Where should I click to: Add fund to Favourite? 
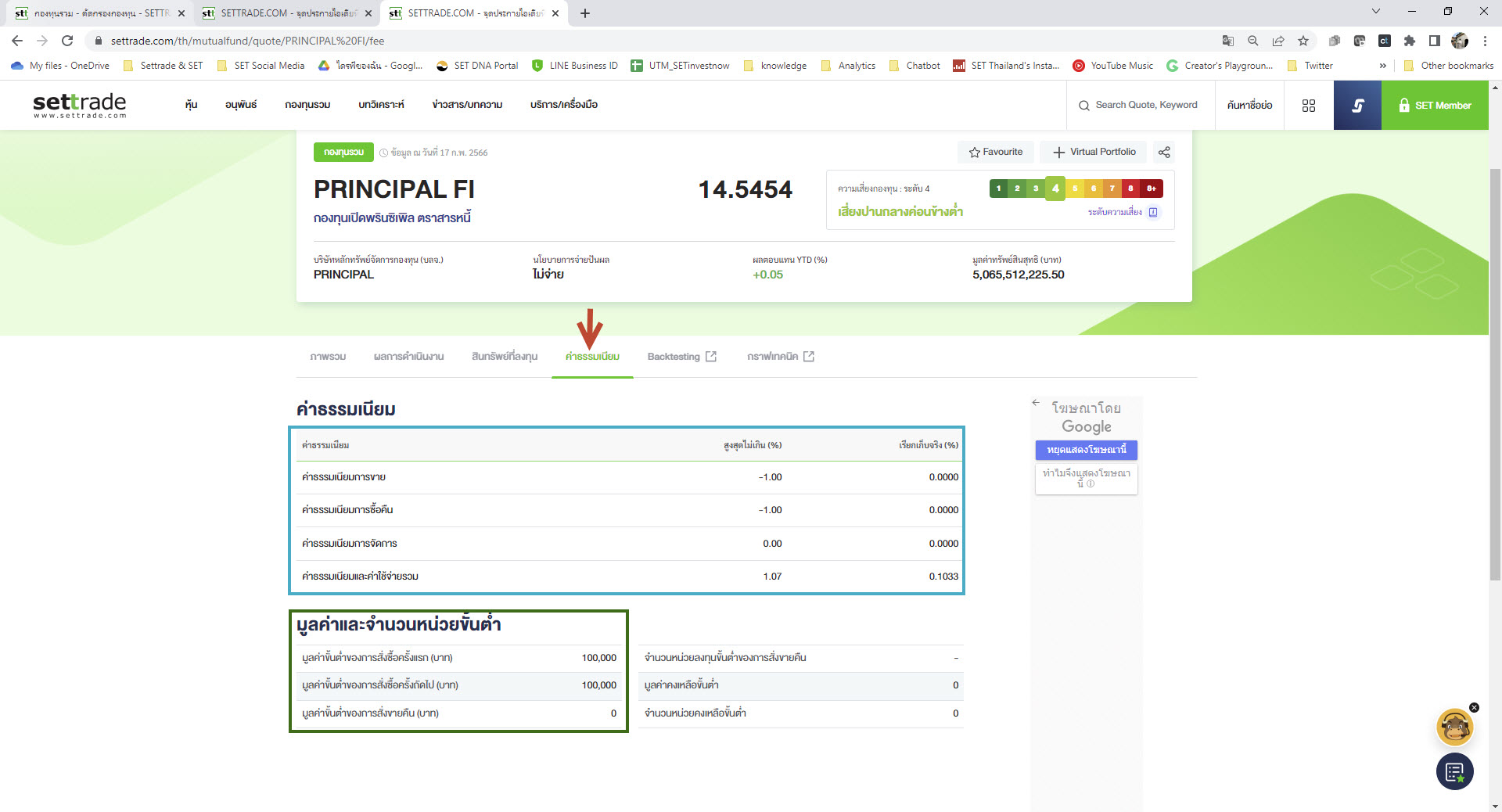point(995,152)
